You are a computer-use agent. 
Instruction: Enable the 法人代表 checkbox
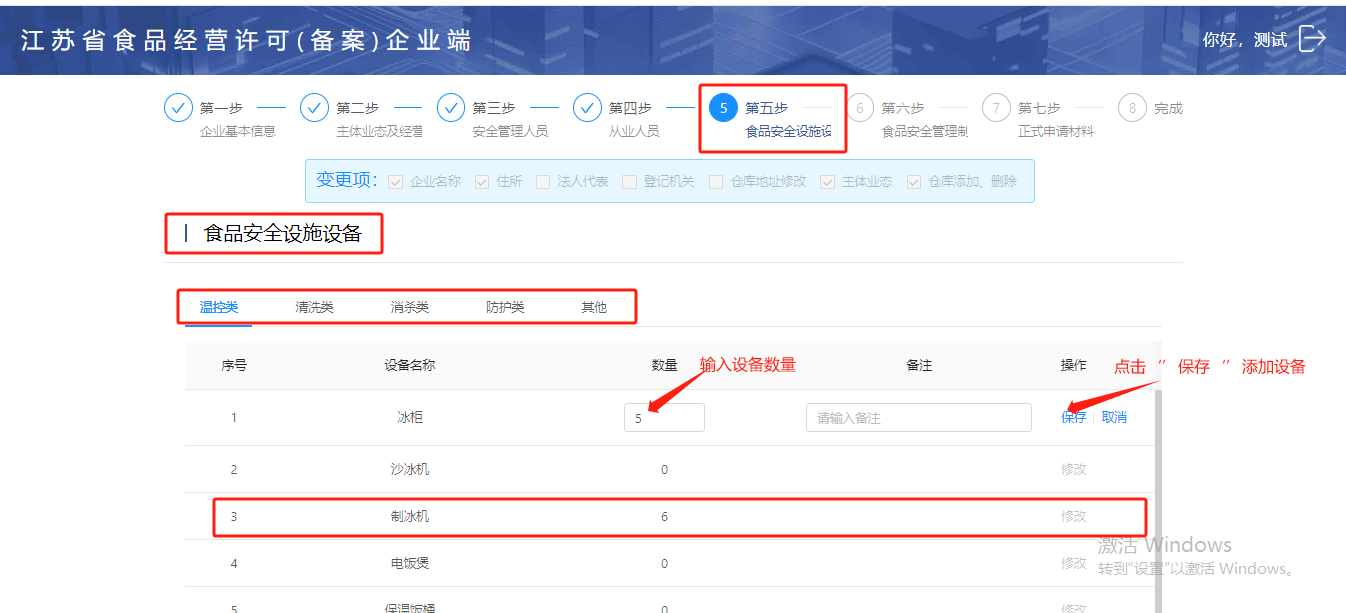[543, 182]
